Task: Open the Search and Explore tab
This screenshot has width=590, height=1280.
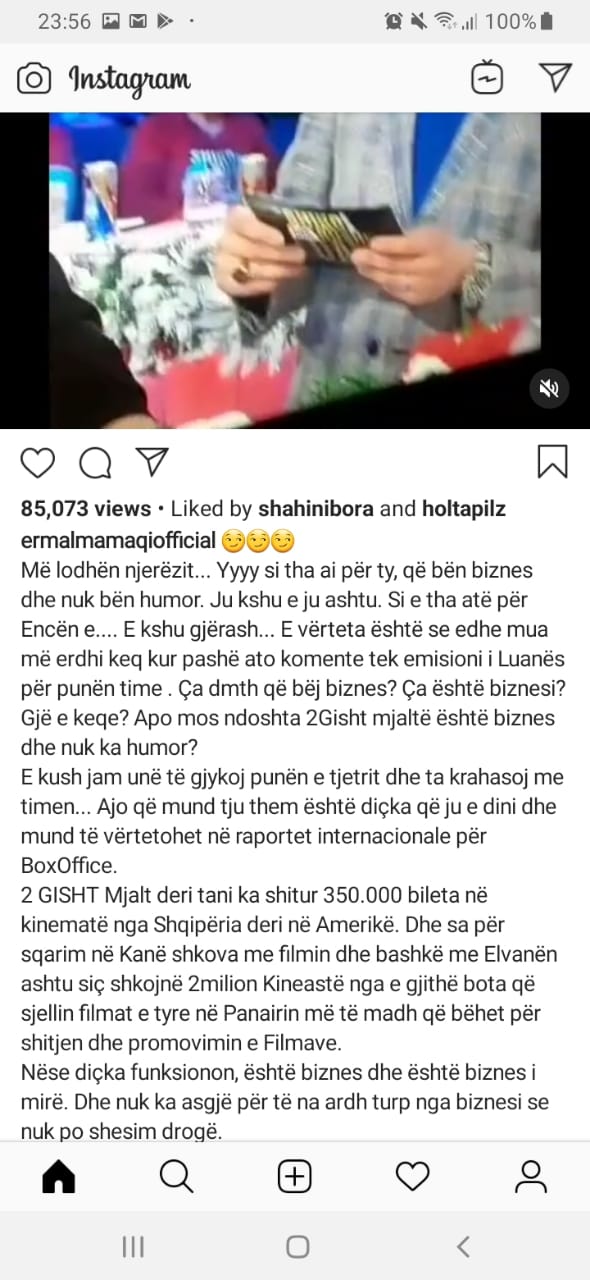Action: pyautogui.click(x=177, y=1177)
